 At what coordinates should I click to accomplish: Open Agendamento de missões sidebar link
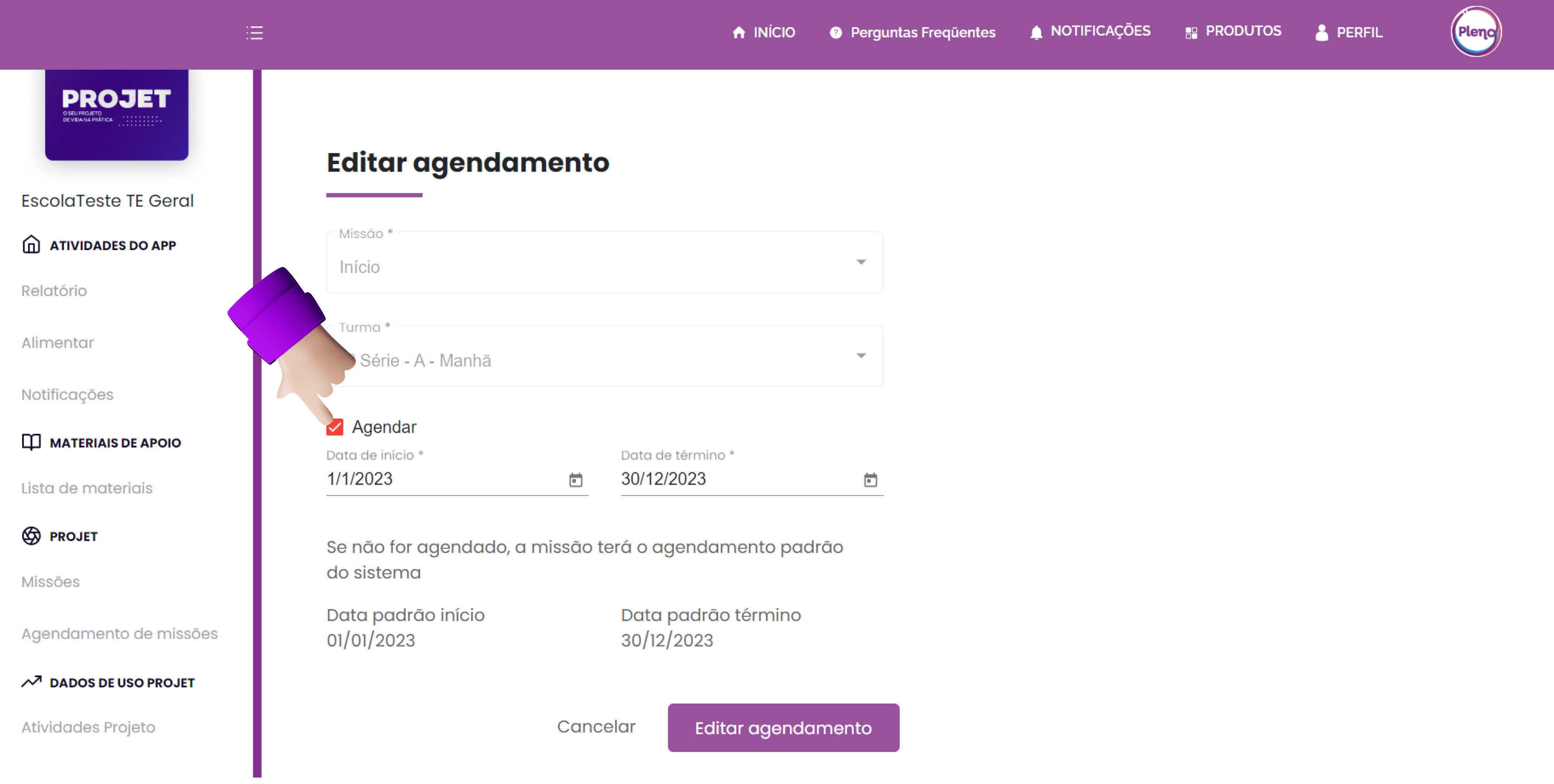119,633
